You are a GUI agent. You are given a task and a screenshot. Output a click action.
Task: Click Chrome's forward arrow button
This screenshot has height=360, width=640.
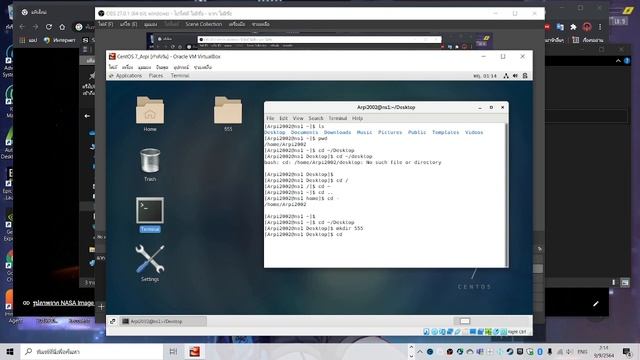(x=35, y=27)
